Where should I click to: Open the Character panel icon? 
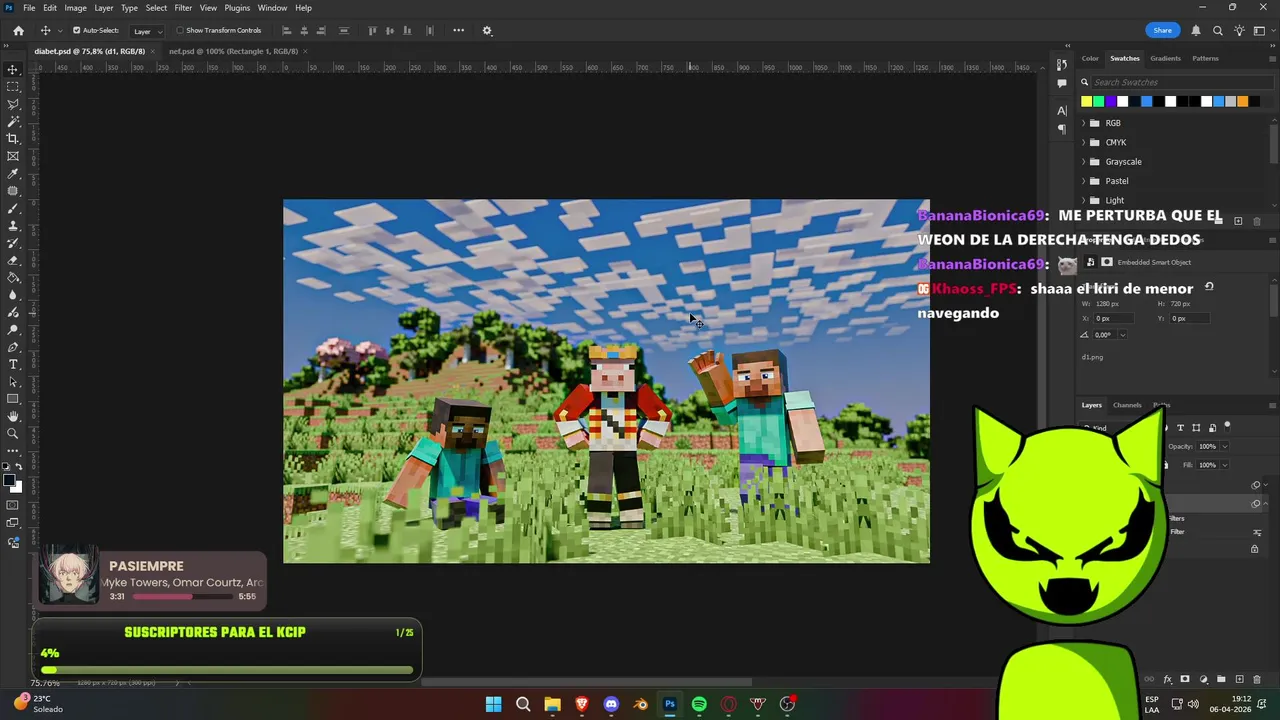click(1062, 111)
